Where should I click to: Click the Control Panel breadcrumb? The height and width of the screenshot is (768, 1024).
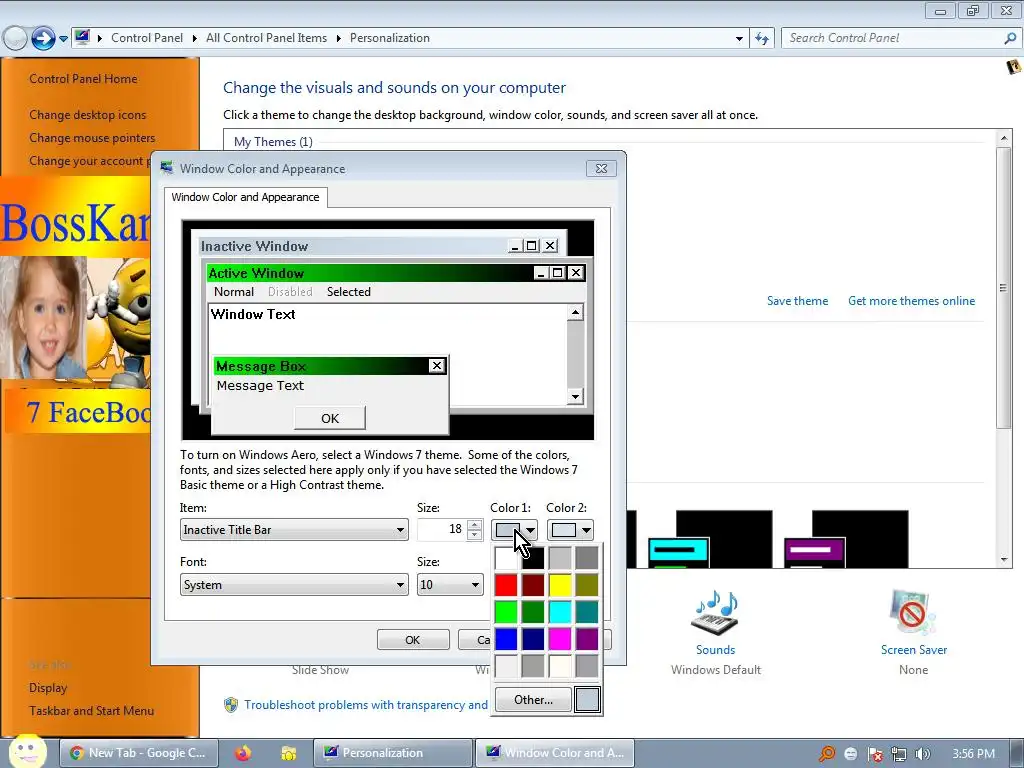[x=147, y=38]
